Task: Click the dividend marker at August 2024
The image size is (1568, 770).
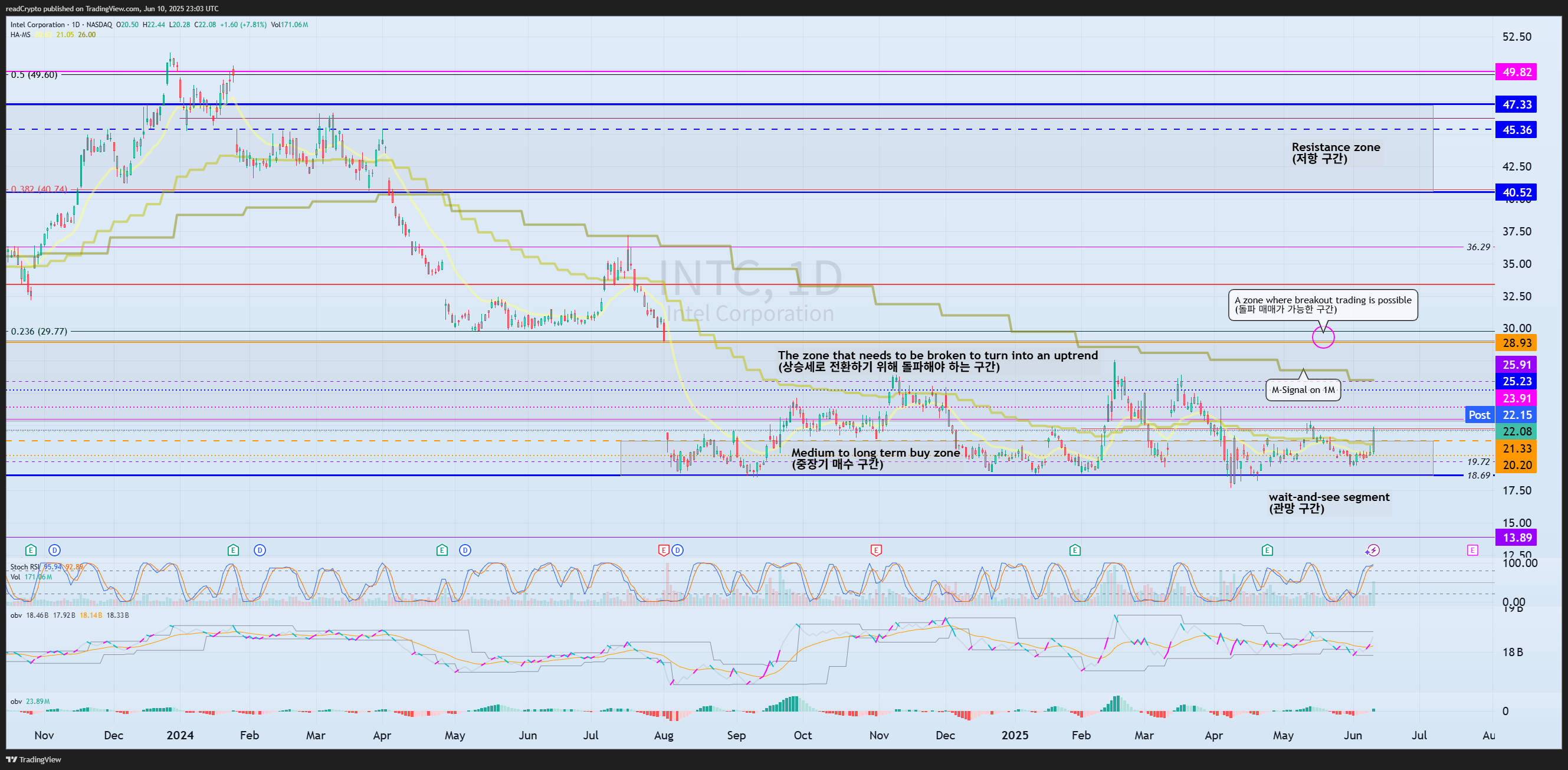Action: (677, 551)
